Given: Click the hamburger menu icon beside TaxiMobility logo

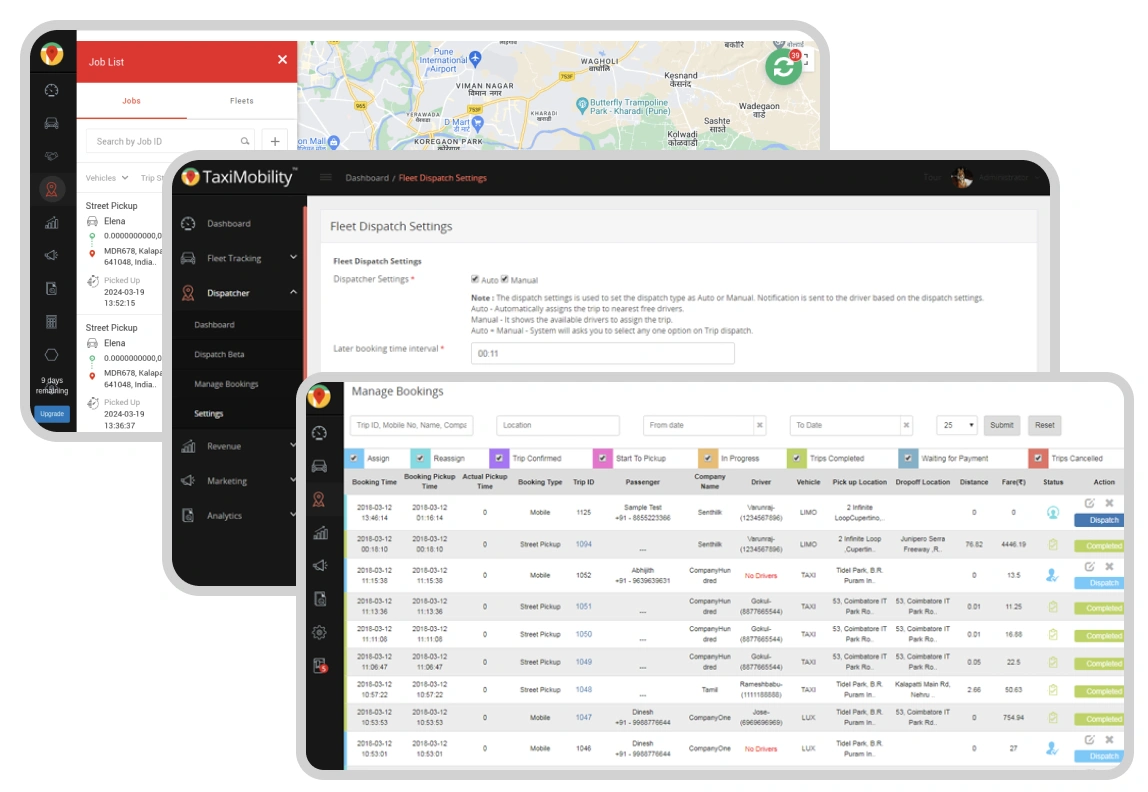Looking at the screenshot, I should click(x=325, y=178).
